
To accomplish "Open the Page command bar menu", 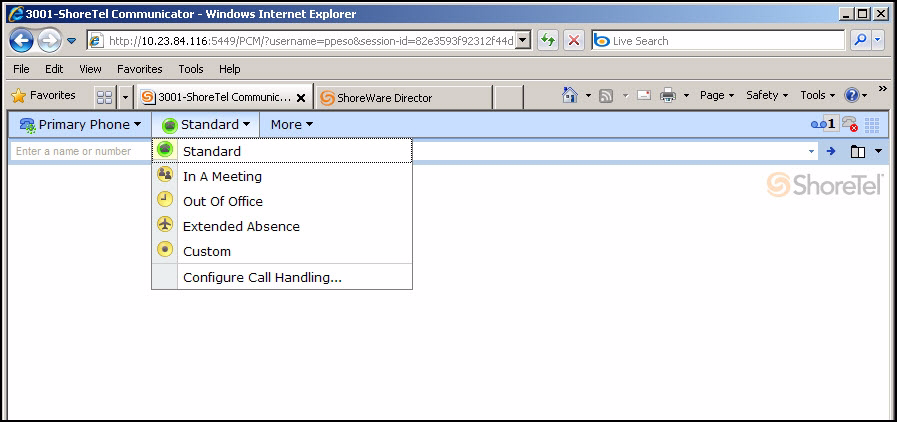I will click(717, 95).
